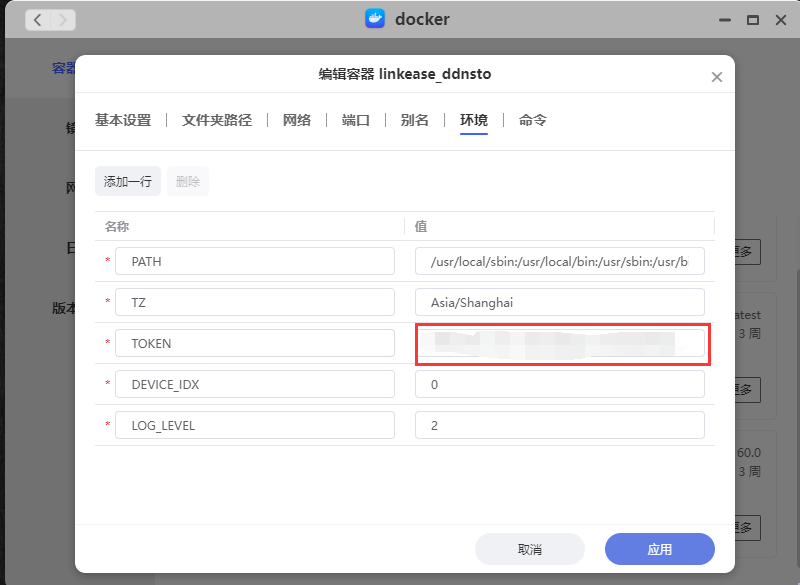Viewport: 800px width, 585px height.
Task: Close the docker window
Action: [781, 20]
